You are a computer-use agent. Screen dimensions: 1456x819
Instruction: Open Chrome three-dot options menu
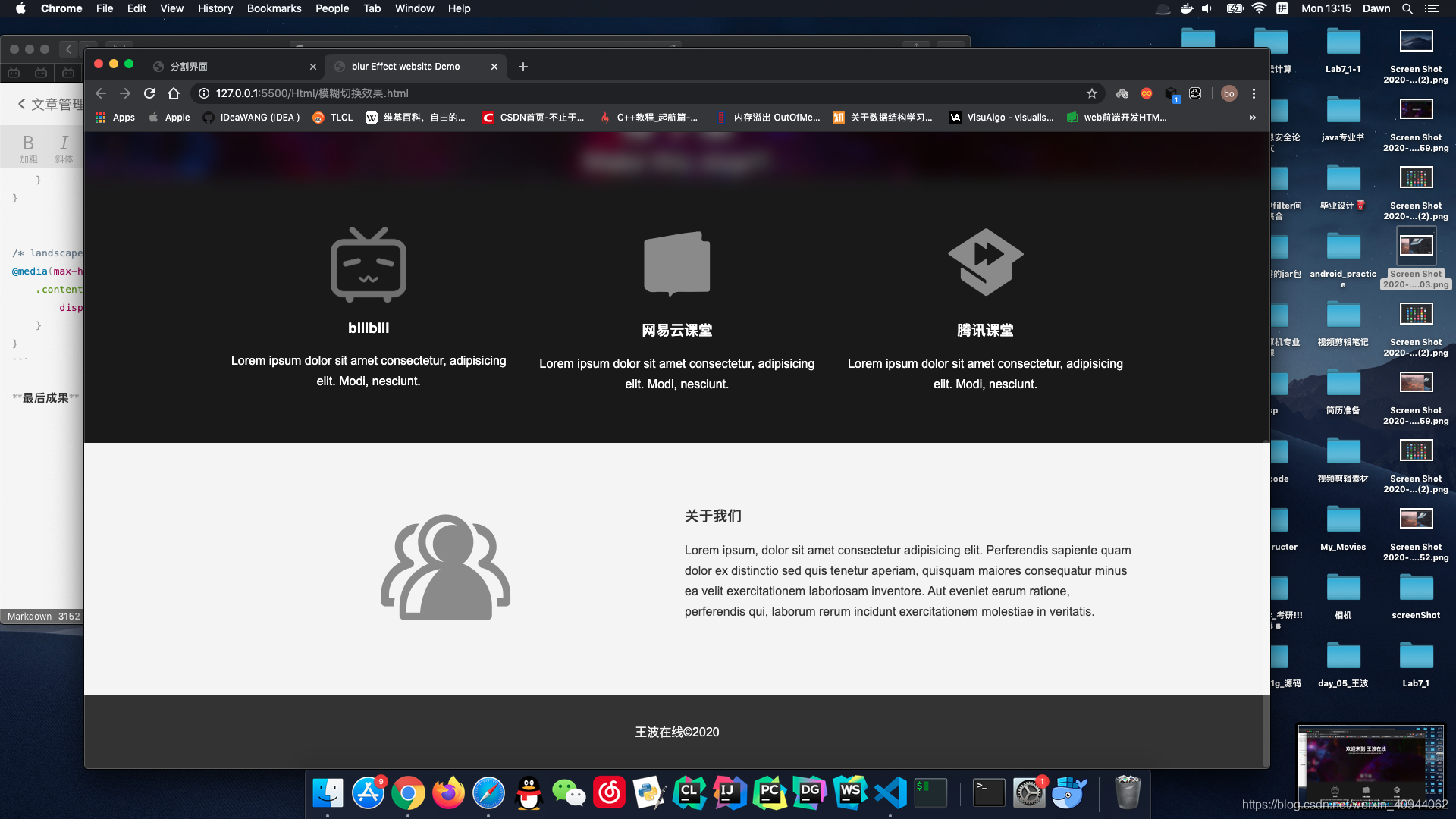coord(1254,93)
